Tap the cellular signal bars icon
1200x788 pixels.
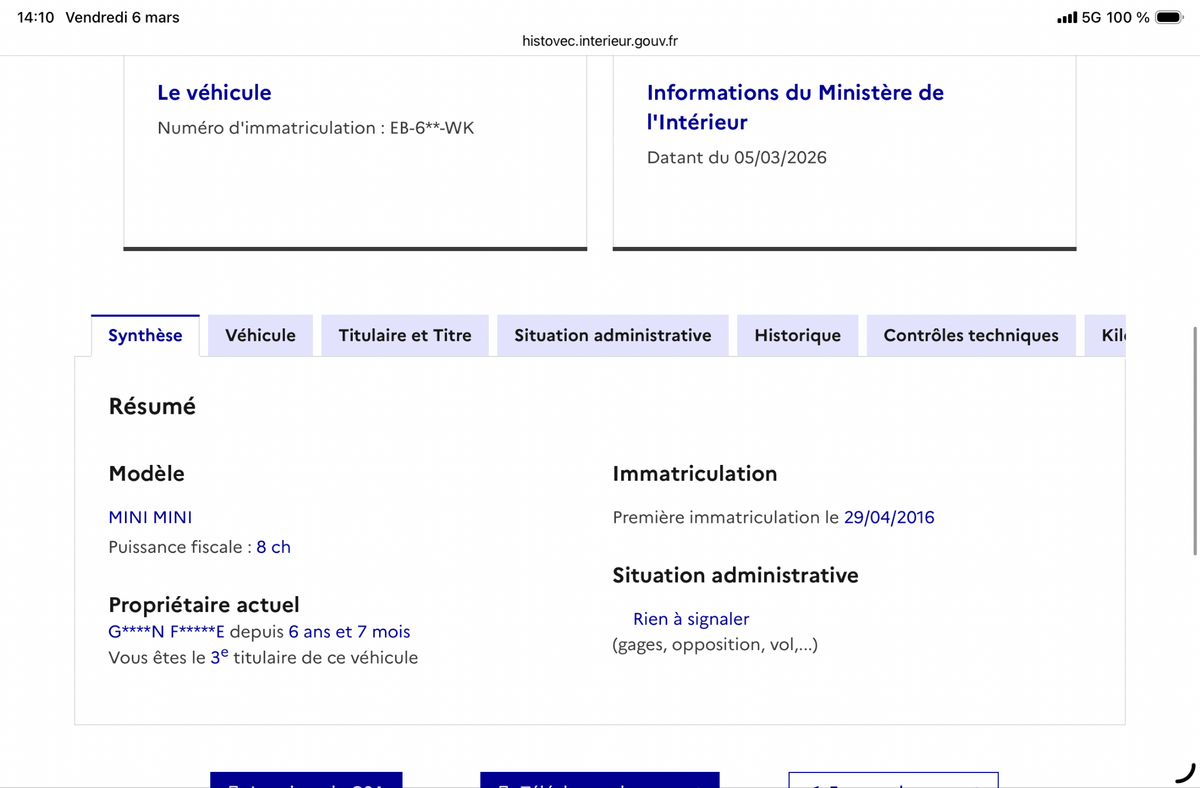click(1067, 17)
